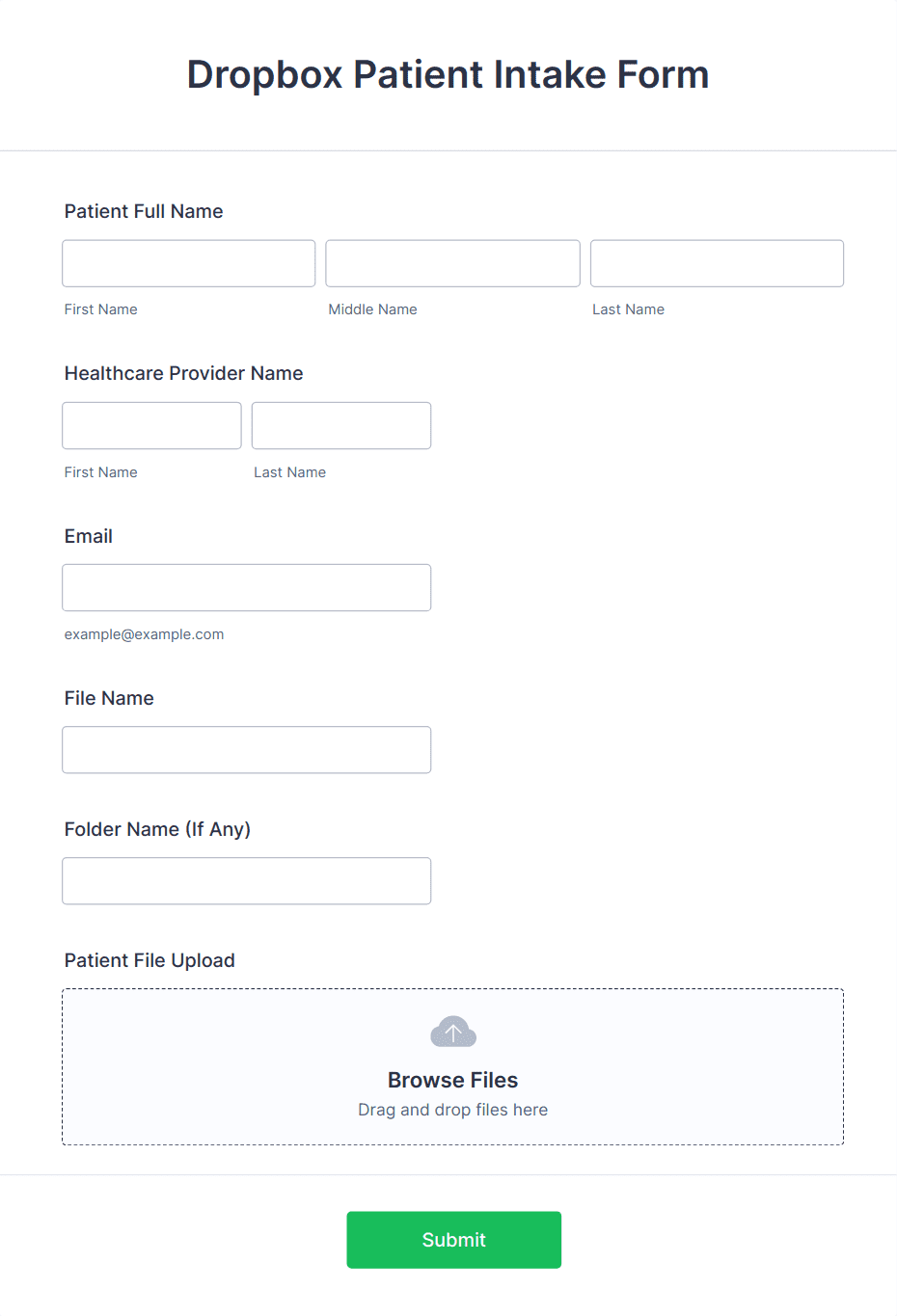Screen dimensions: 897x1316
Task: Select the Patient Last Name input field
Action: pyautogui.click(x=717, y=263)
